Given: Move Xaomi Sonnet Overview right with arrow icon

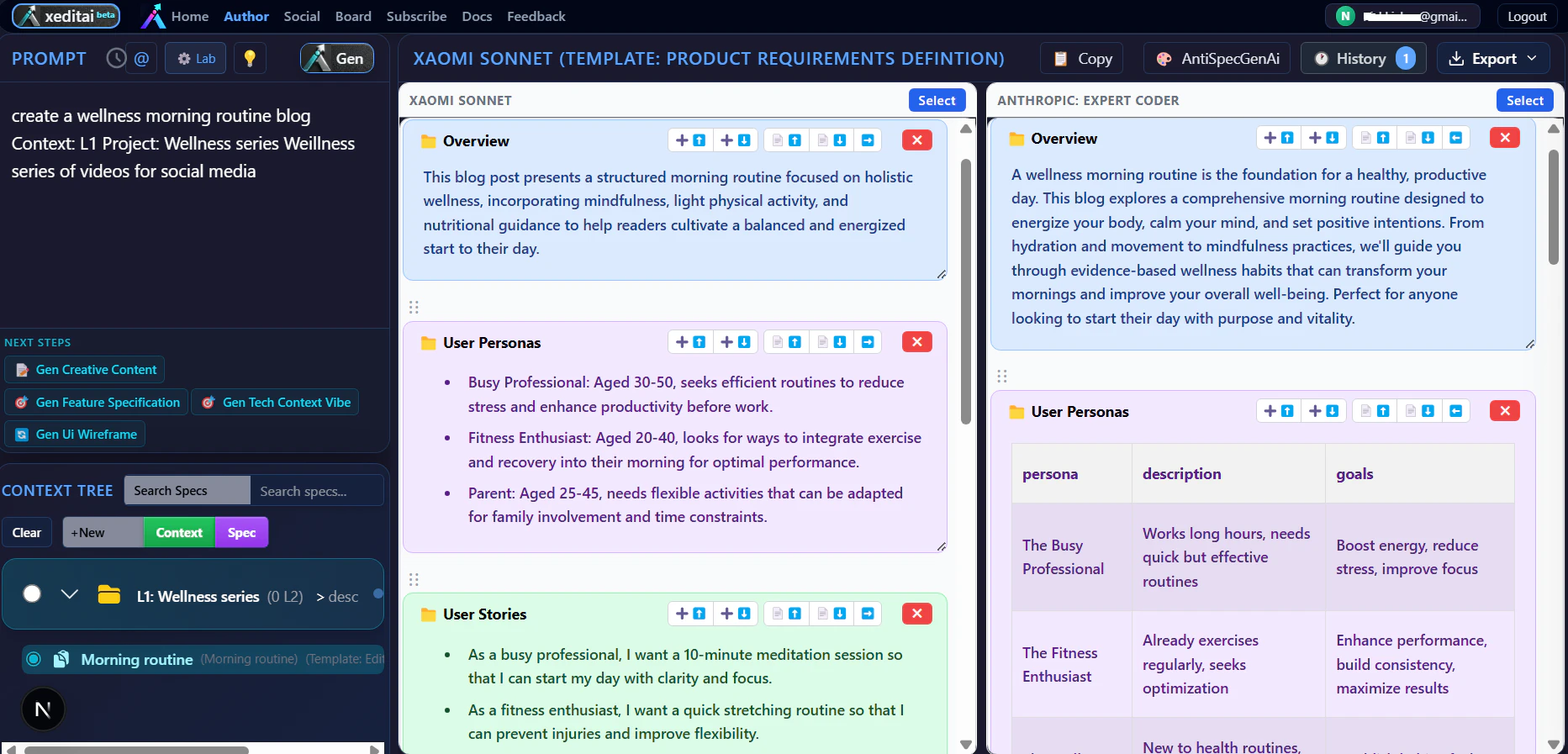Looking at the screenshot, I should pos(868,140).
